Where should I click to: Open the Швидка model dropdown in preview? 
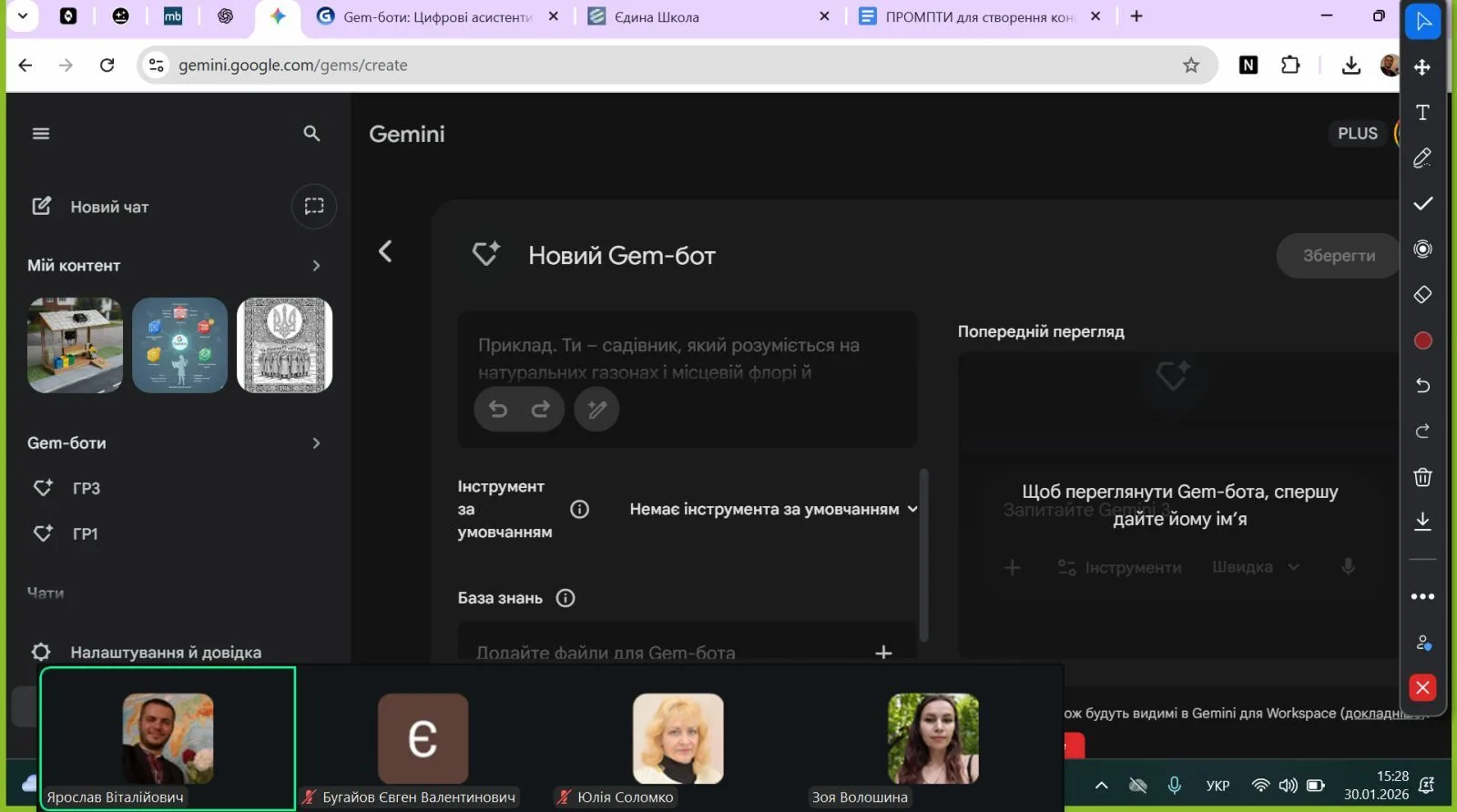point(1256,567)
